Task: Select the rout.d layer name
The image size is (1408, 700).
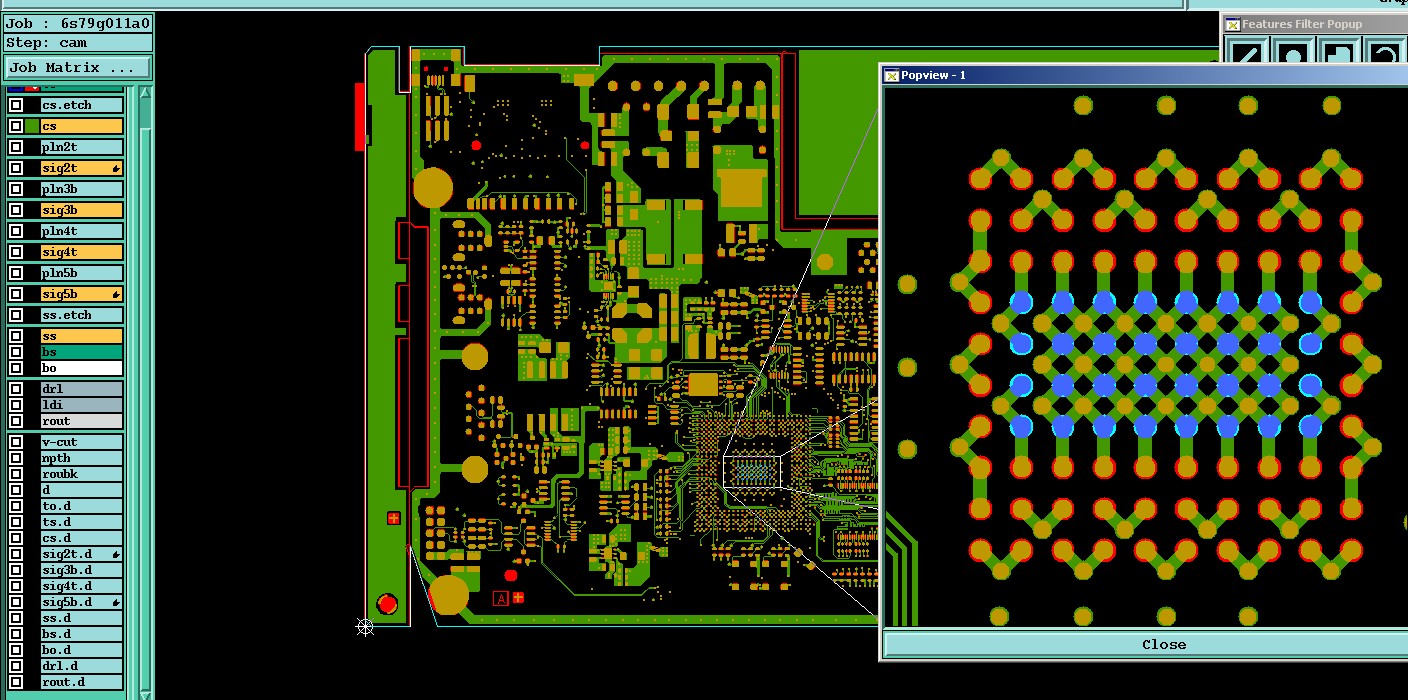Action: point(82,682)
